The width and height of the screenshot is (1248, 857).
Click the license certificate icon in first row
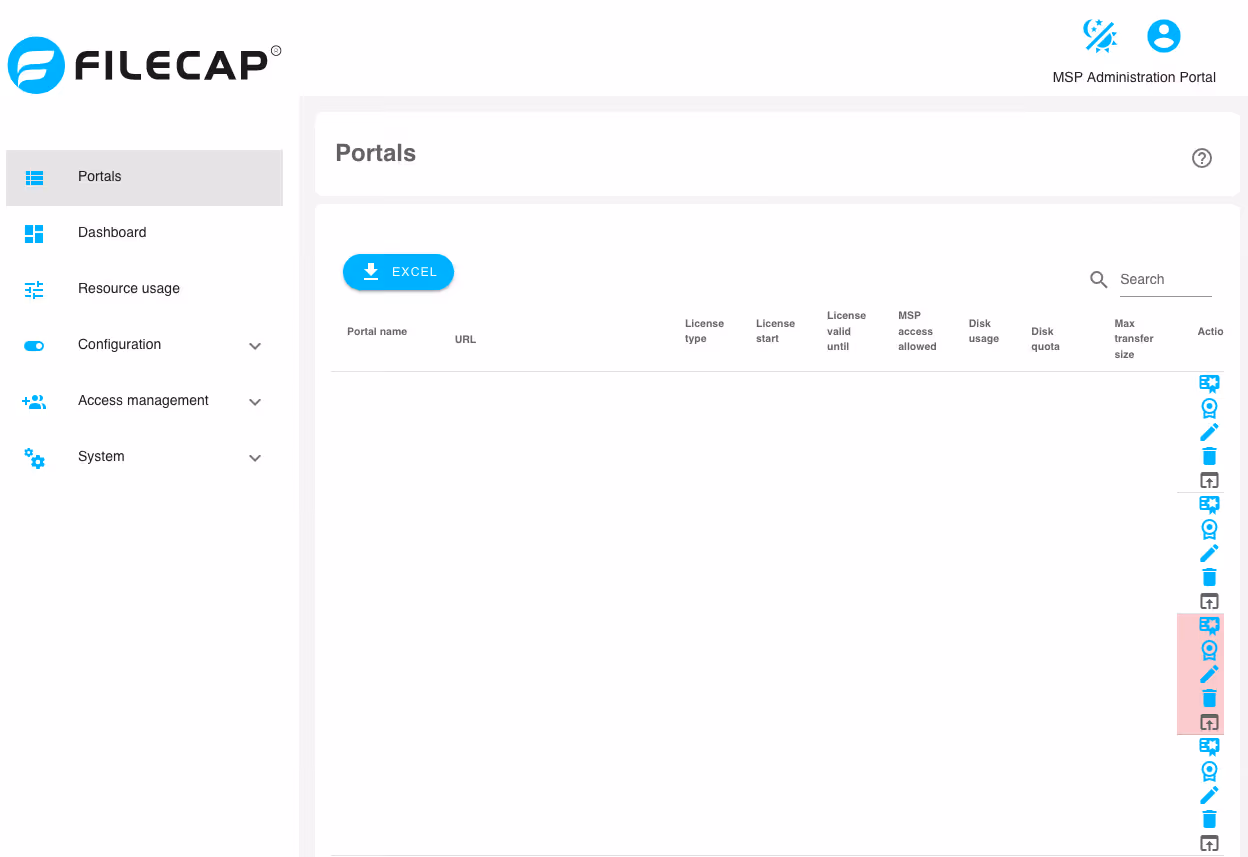(x=1209, y=383)
